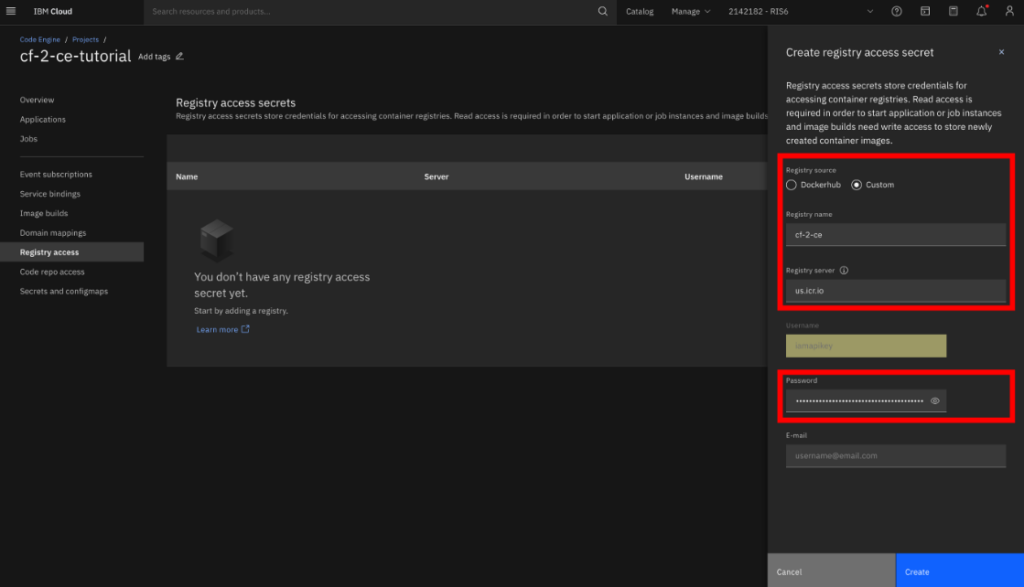Click the Username column header
This screenshot has height=587, width=1024.
[x=703, y=176]
